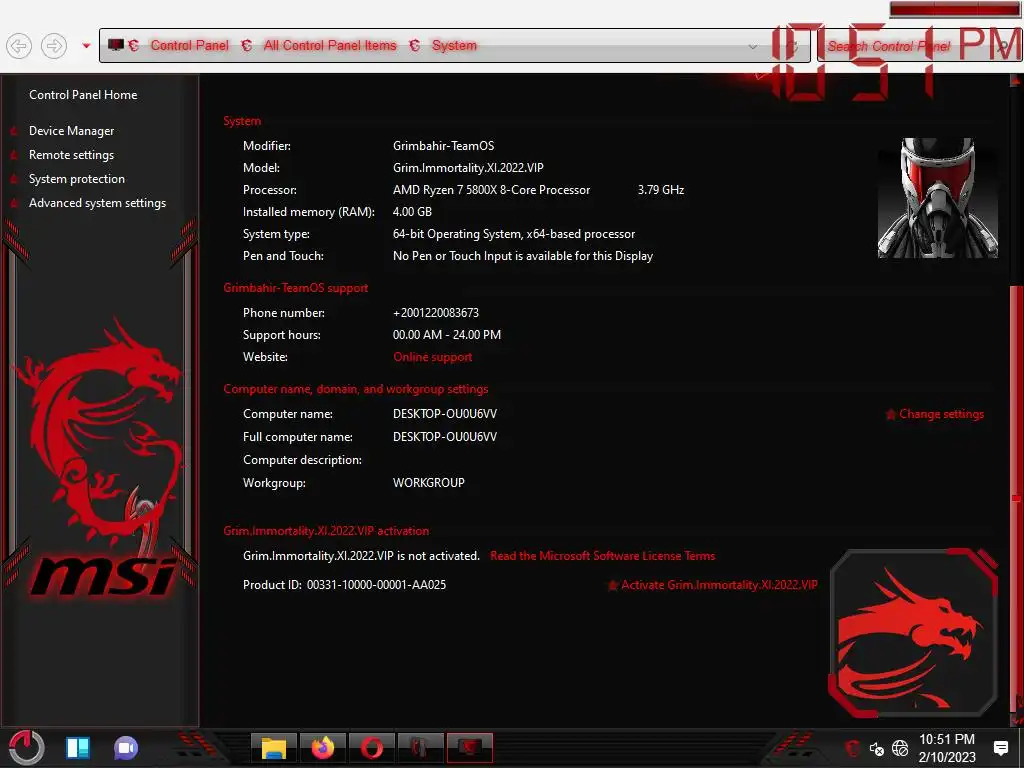Open the taskbar clock and date

click(947, 748)
